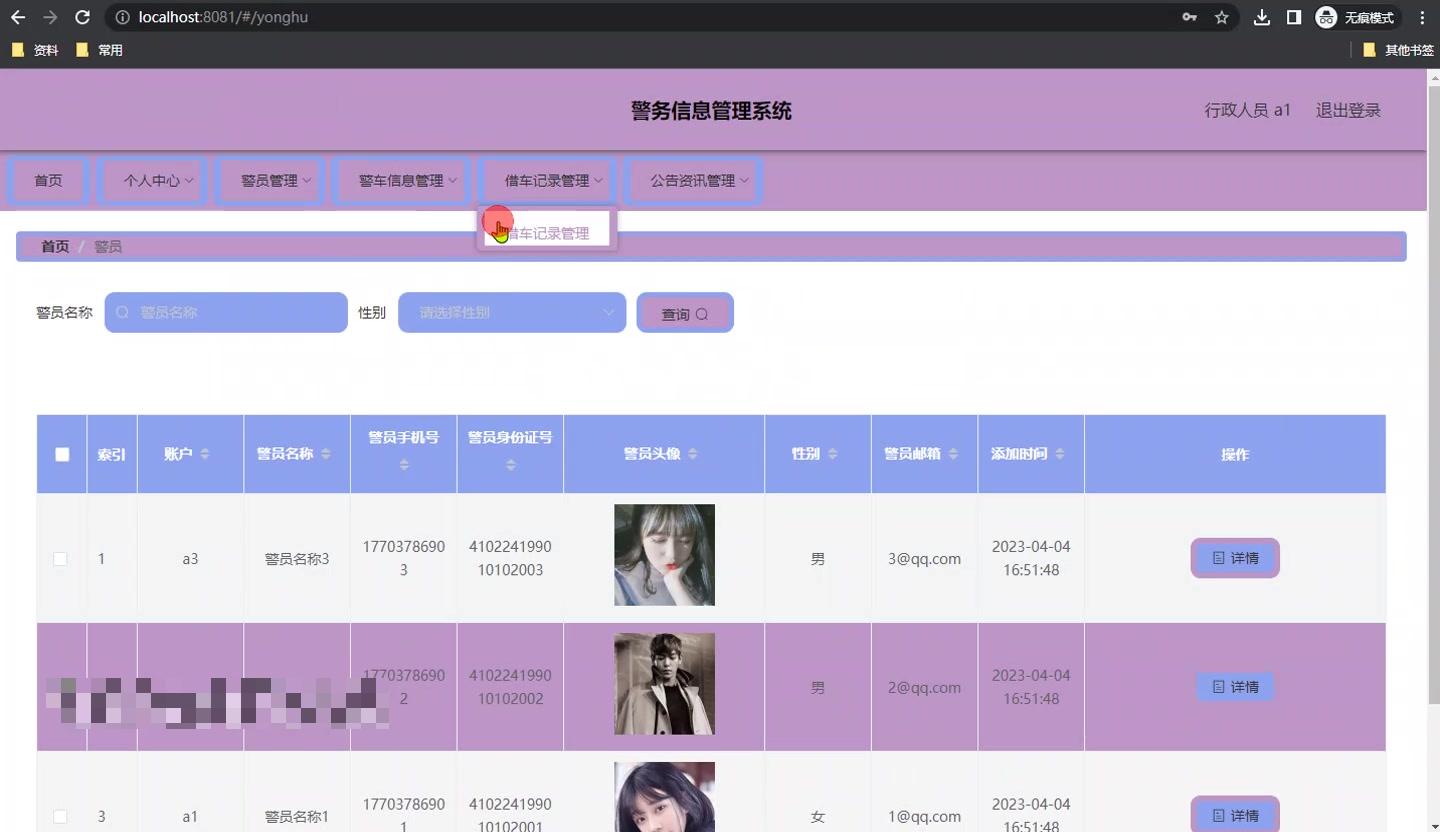Sort the table by 账户 column arrows
The image size is (1440, 832).
click(205, 454)
